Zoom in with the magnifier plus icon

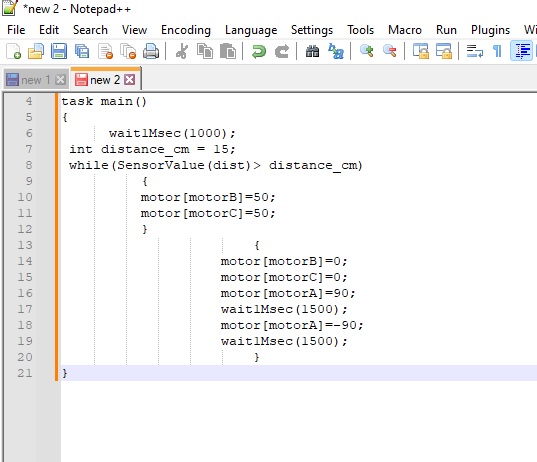367,51
